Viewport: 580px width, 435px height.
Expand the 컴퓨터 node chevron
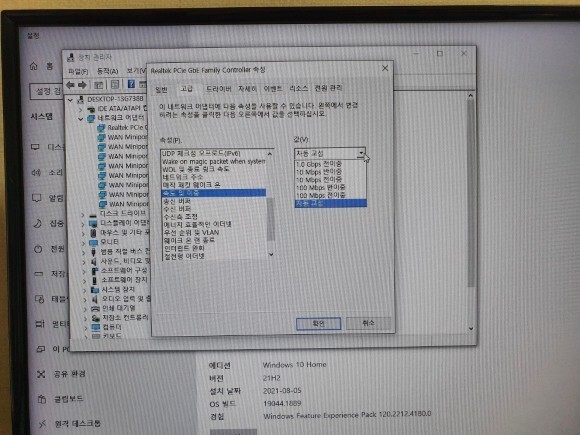coord(85,327)
